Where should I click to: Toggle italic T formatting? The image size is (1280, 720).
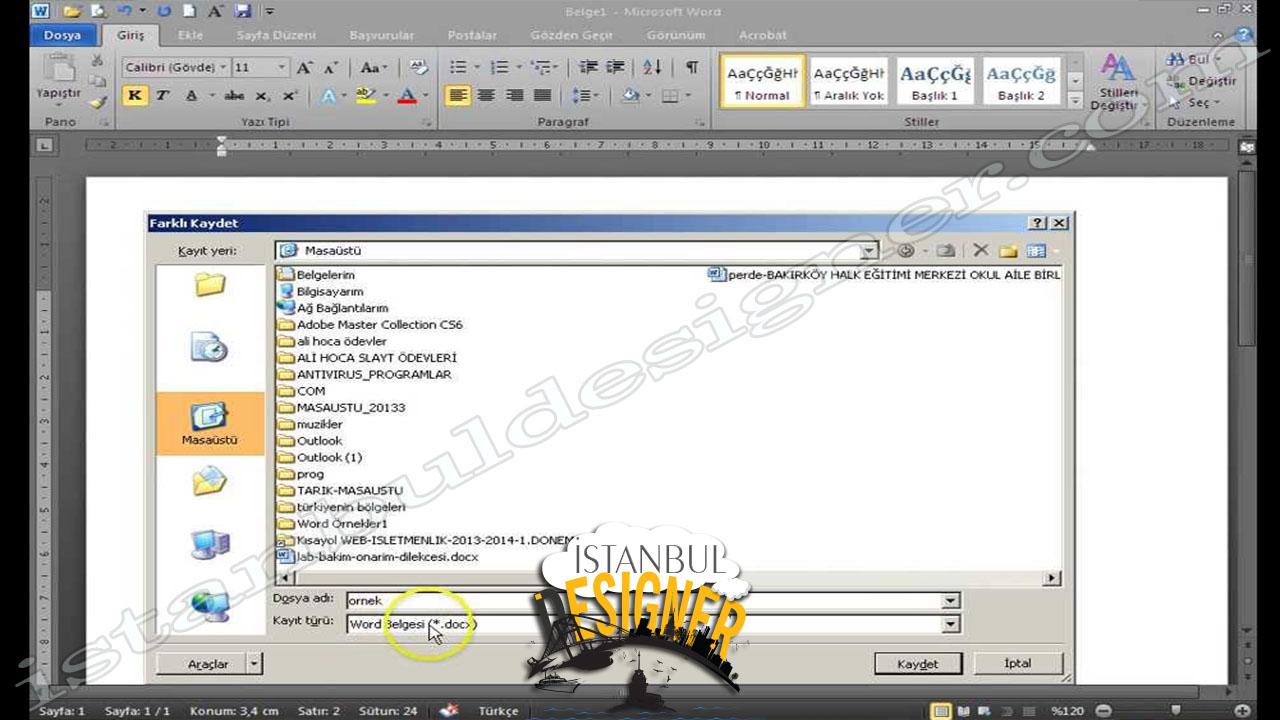161,96
